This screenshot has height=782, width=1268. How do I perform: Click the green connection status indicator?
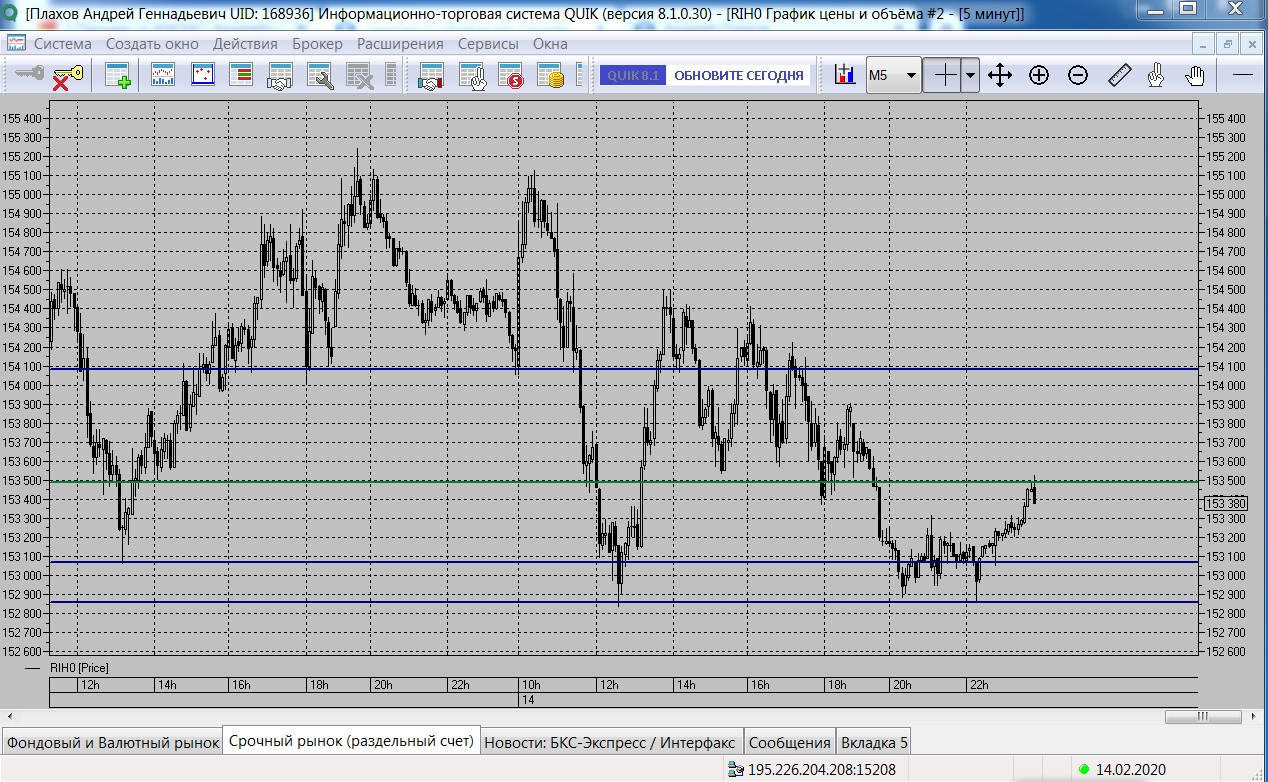(x=1084, y=770)
